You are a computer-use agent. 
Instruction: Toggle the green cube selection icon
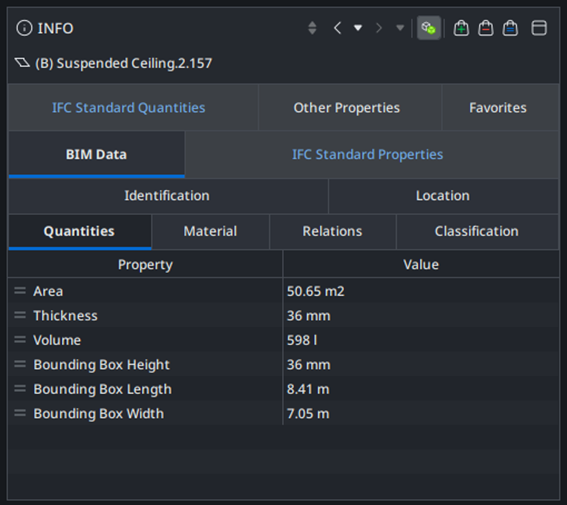pos(429,28)
